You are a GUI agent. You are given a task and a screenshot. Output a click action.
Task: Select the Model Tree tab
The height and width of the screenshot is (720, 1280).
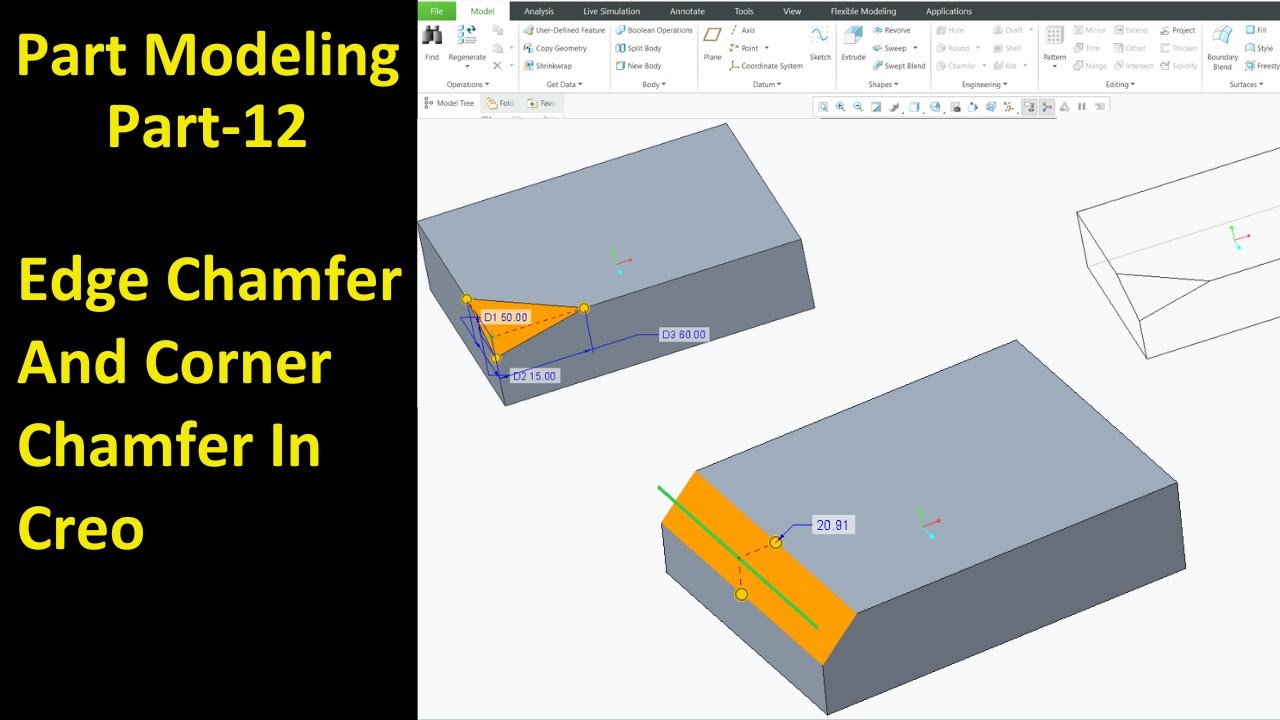[x=449, y=103]
